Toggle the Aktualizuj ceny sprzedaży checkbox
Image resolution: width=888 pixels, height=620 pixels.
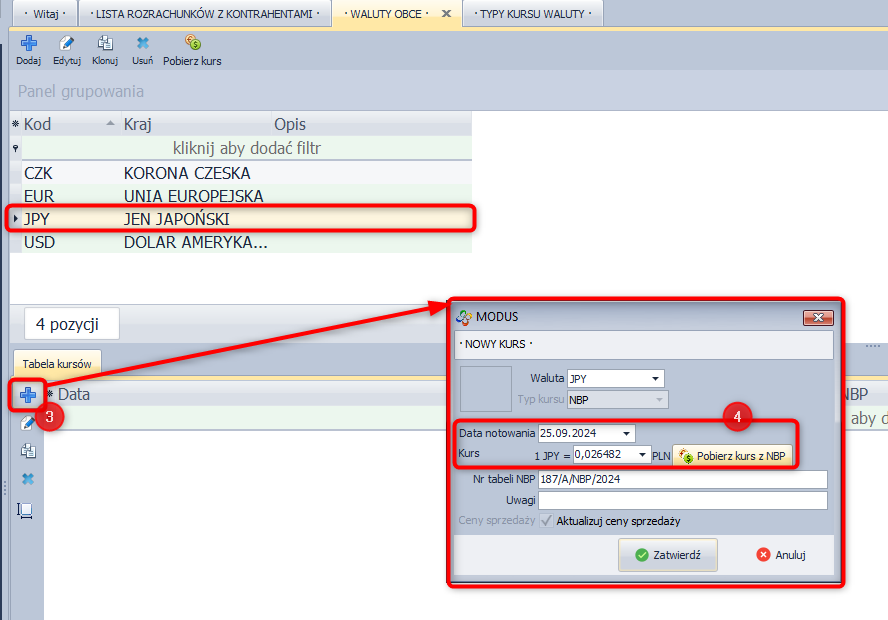click(x=546, y=521)
